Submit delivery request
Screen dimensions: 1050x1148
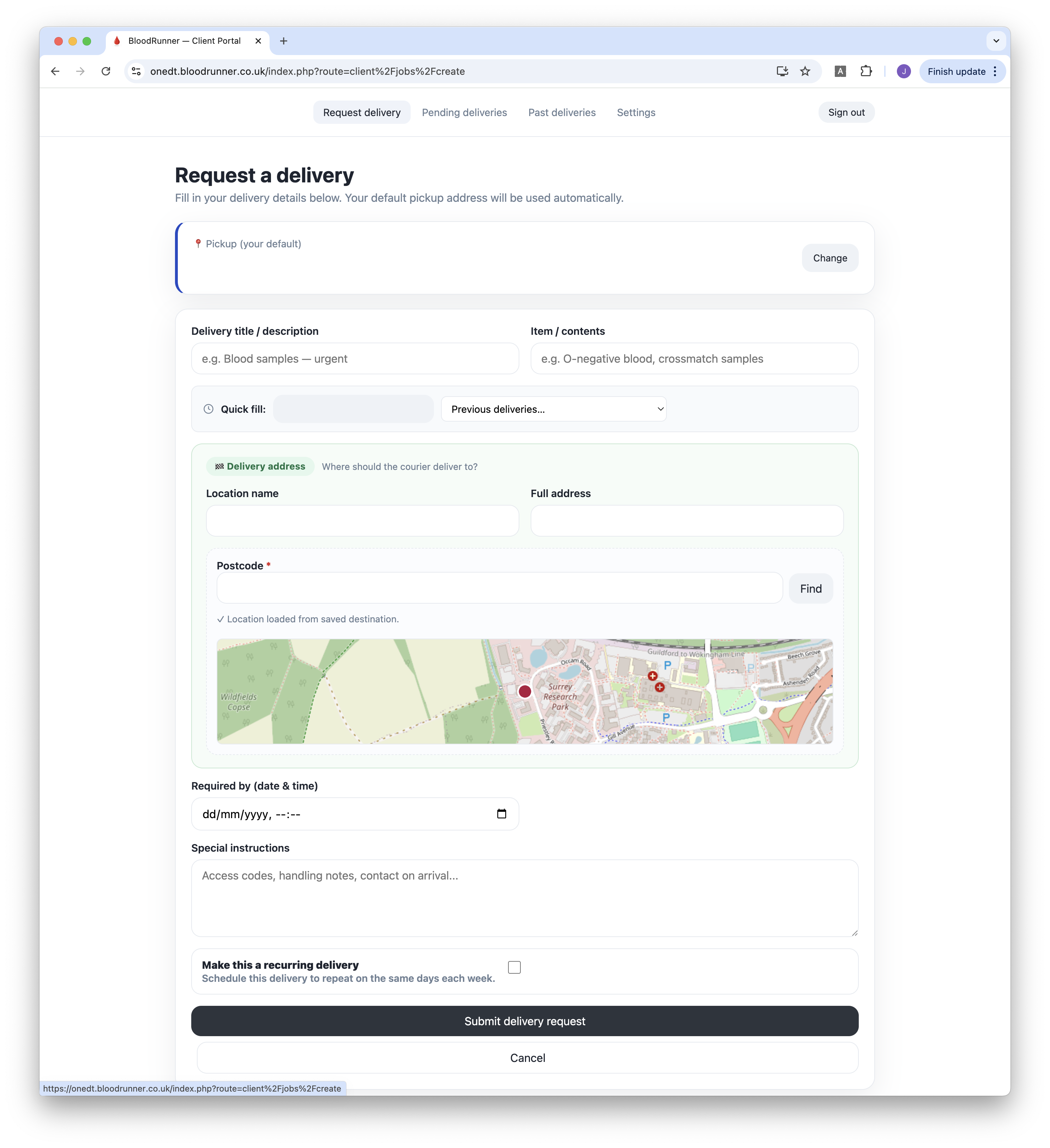click(524, 1021)
